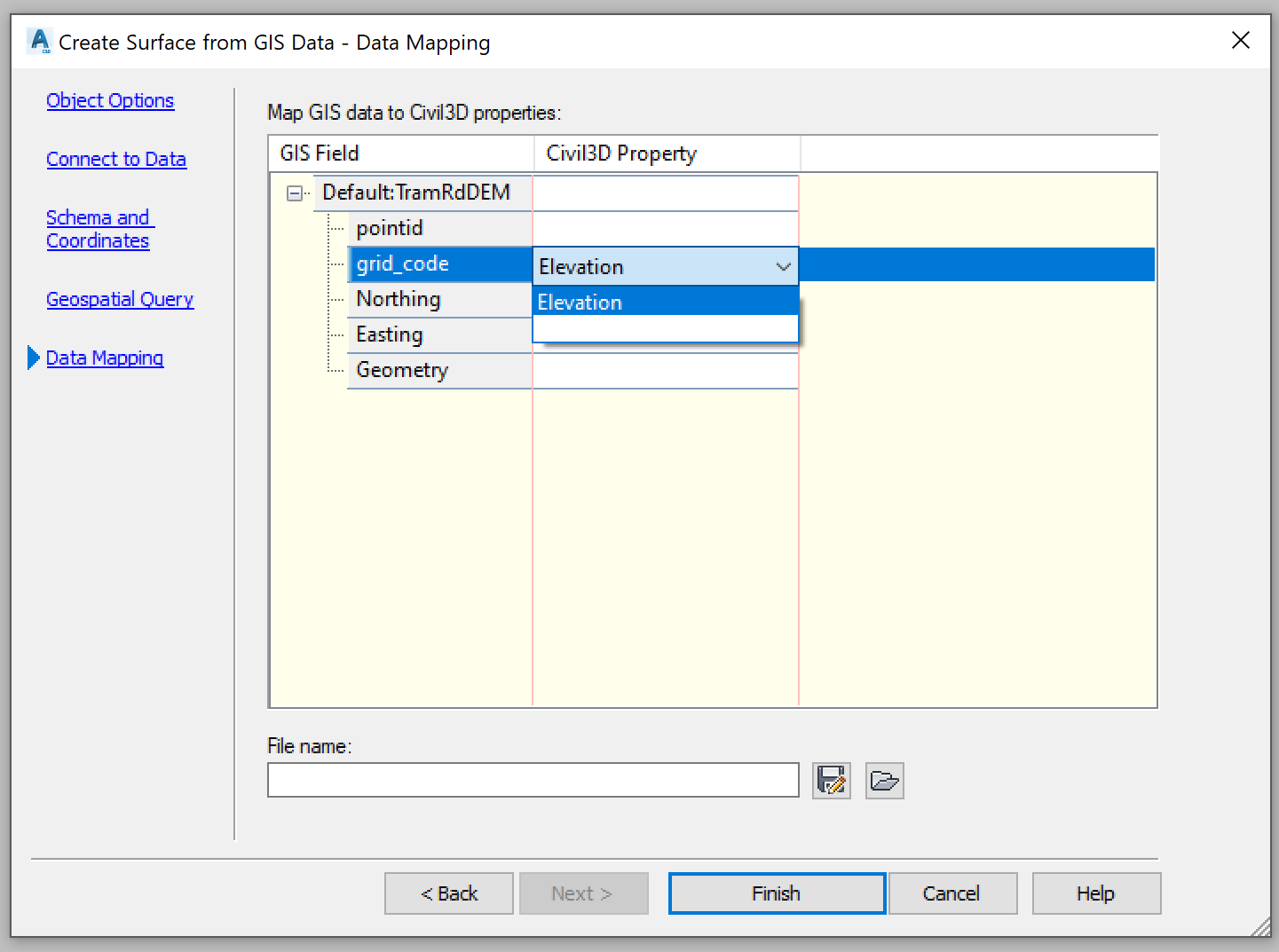Go to Schema and Coordinates section
This screenshot has width=1279, height=952.
coord(99,228)
